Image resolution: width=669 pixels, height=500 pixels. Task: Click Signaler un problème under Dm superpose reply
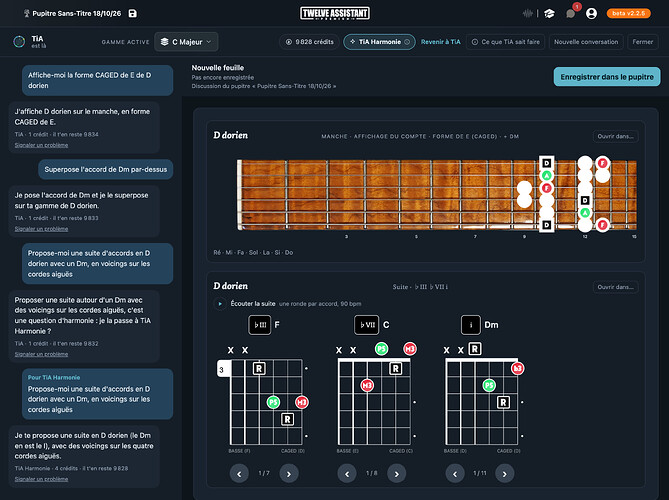[x=41, y=229]
